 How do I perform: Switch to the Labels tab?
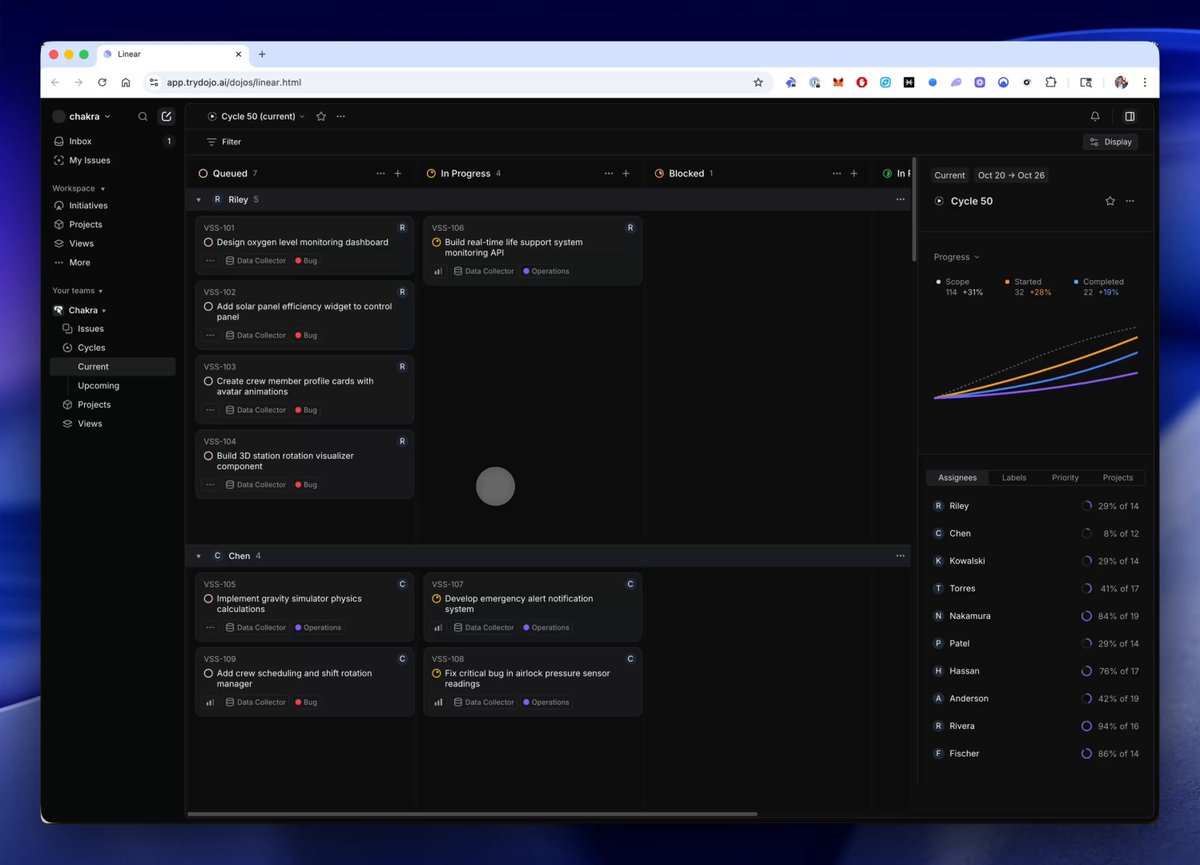coord(1014,478)
